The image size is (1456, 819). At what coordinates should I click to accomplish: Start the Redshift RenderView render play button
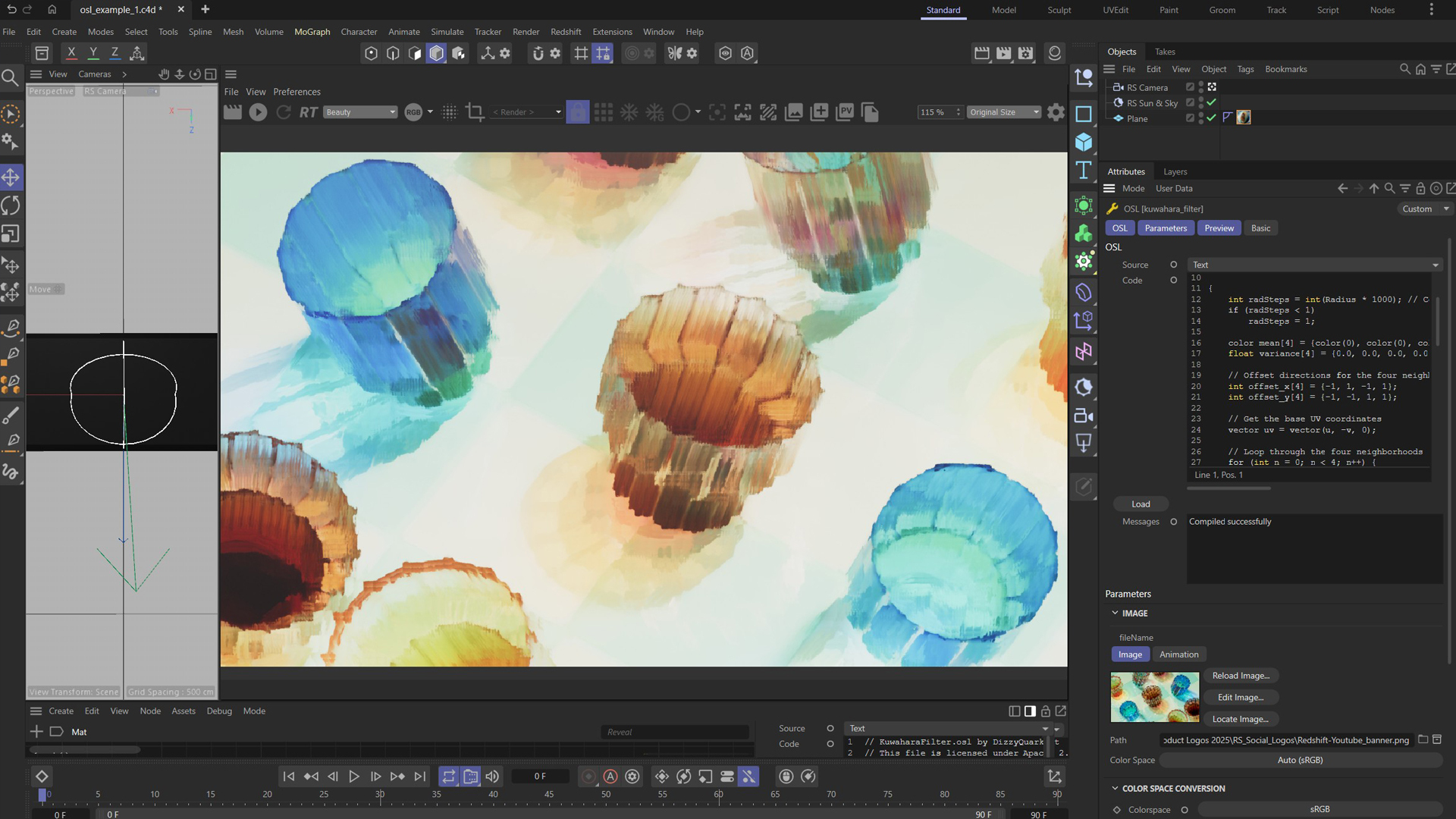click(258, 112)
